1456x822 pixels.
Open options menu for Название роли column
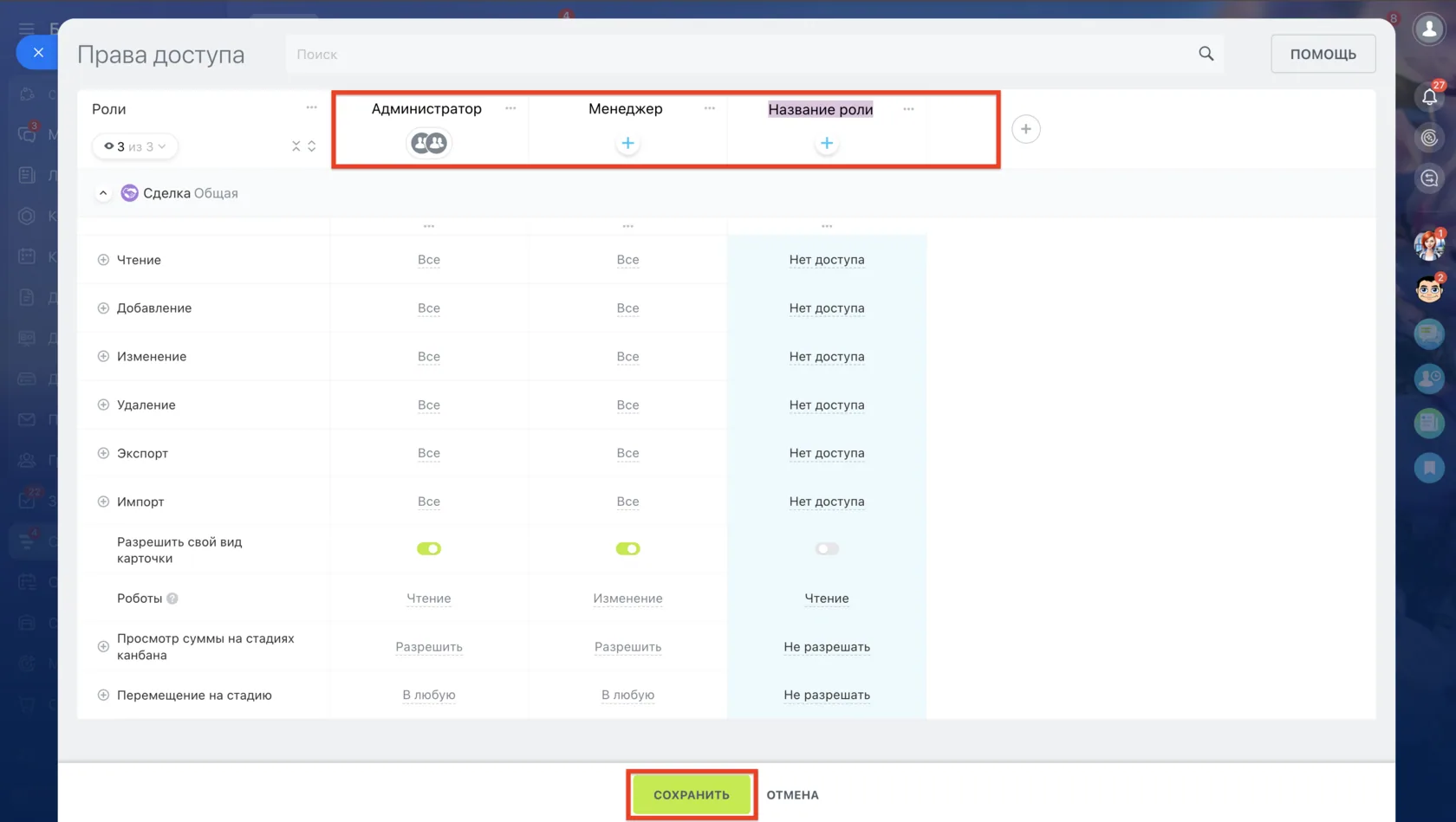point(908,109)
